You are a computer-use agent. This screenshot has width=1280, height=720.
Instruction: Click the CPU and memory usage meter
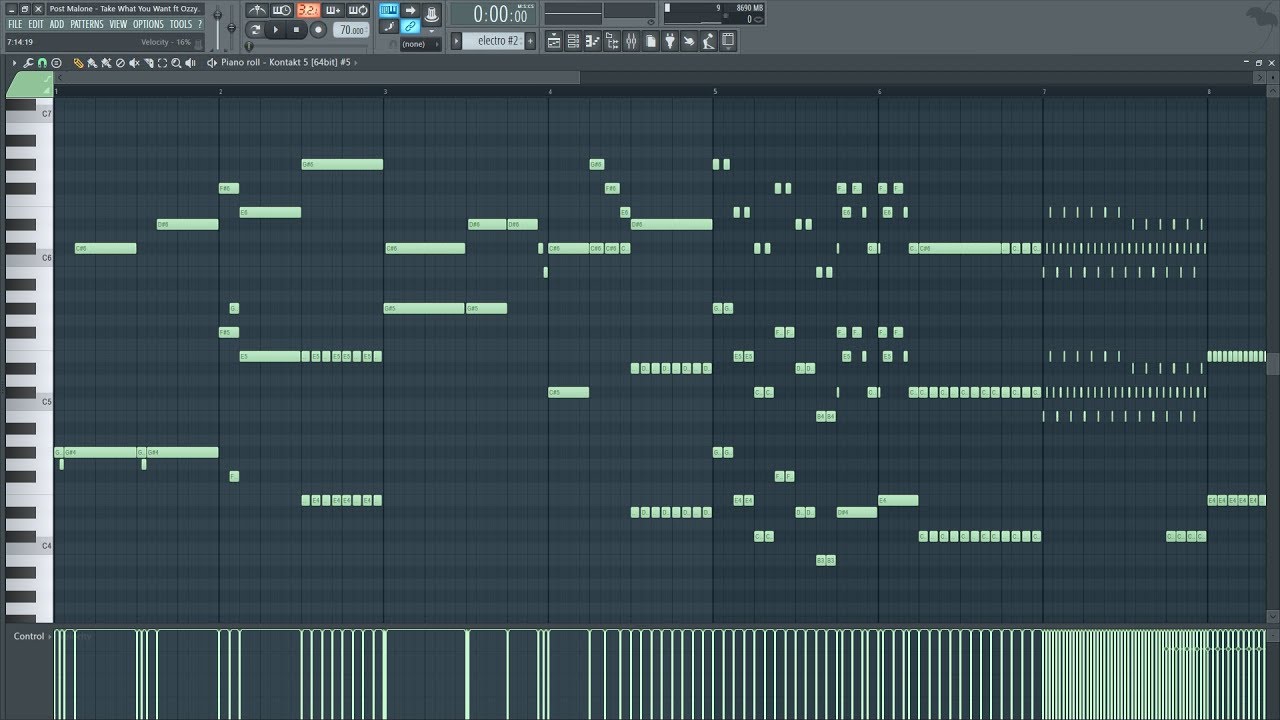point(715,13)
